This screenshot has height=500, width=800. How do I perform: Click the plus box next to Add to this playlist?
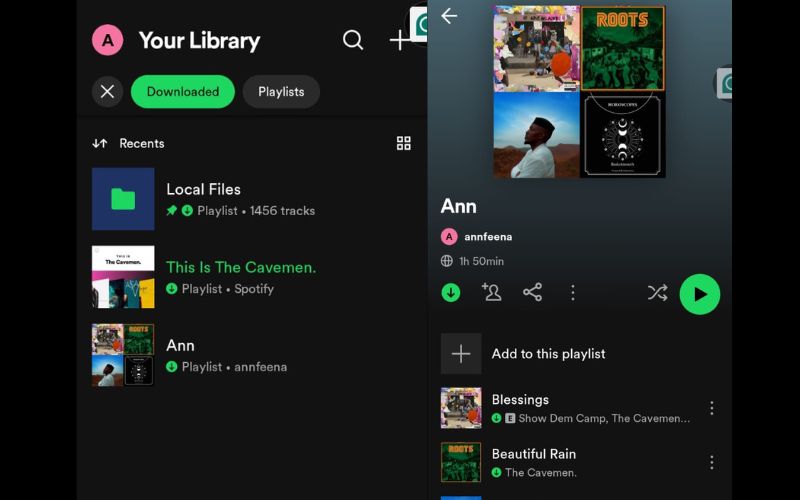[x=461, y=354]
